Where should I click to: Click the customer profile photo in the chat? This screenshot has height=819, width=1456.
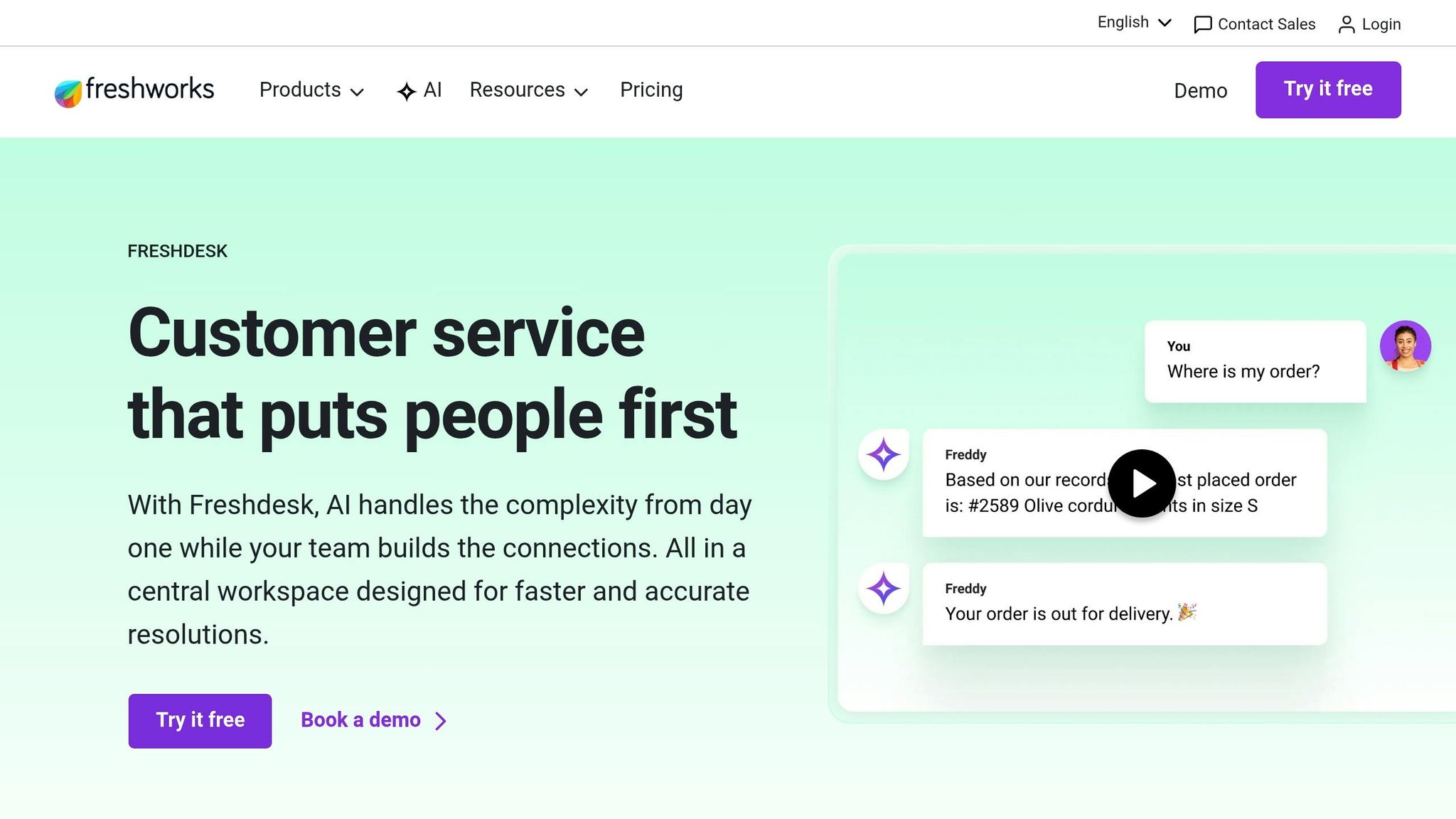click(1407, 346)
